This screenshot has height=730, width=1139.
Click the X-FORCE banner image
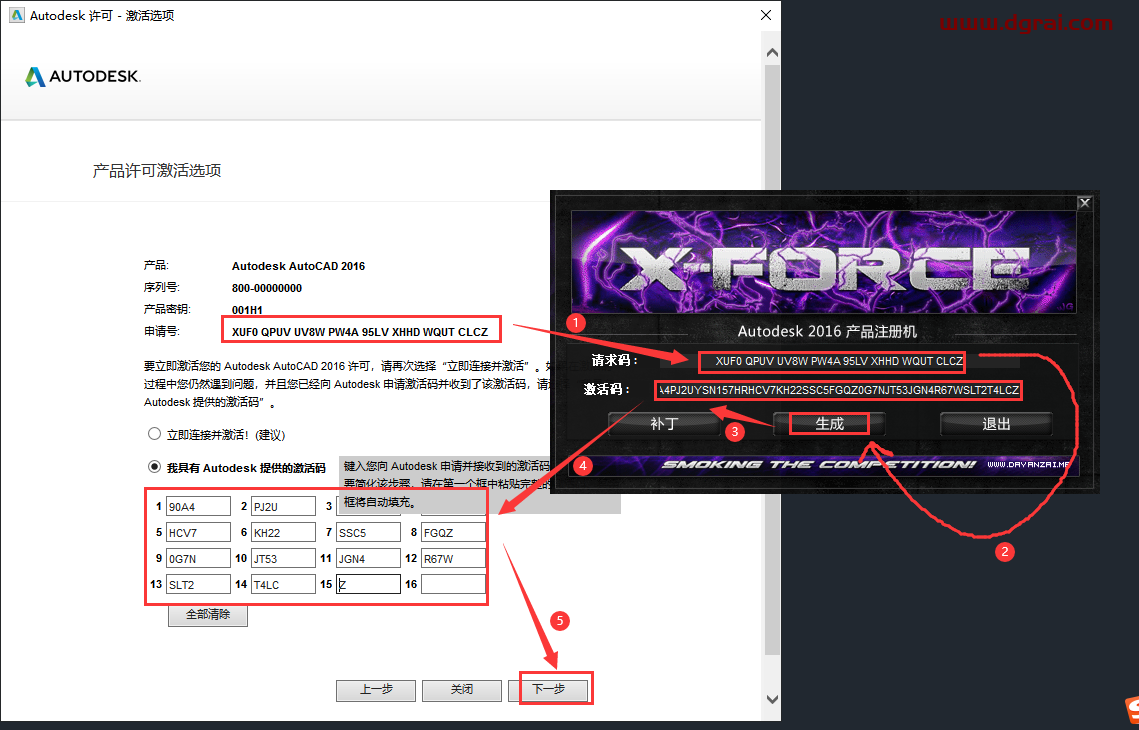pyautogui.click(x=824, y=262)
